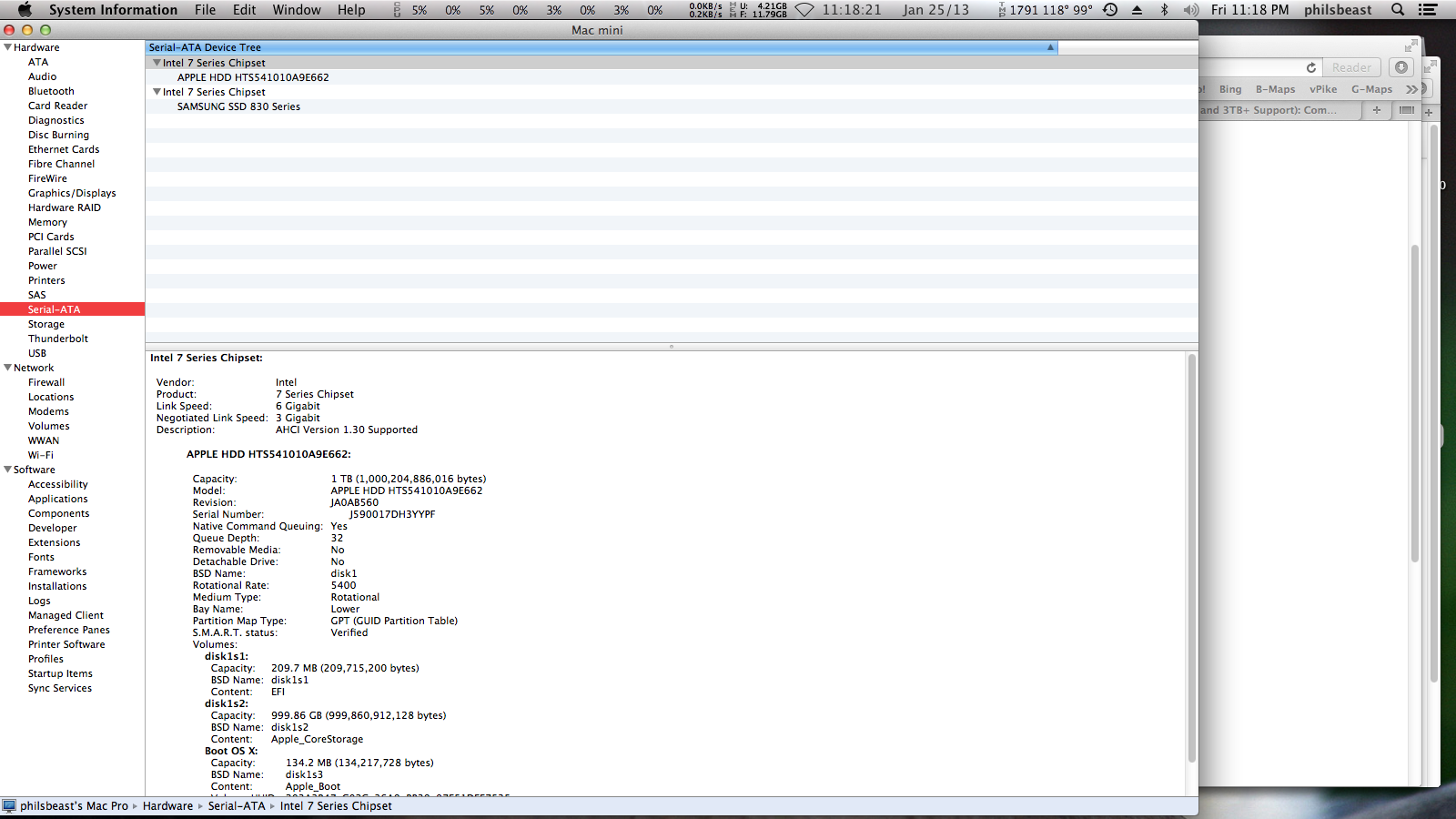Image resolution: width=1456 pixels, height=819 pixels.
Task: Select SAMSUNG SSD 830 Series device
Action: pos(238,106)
